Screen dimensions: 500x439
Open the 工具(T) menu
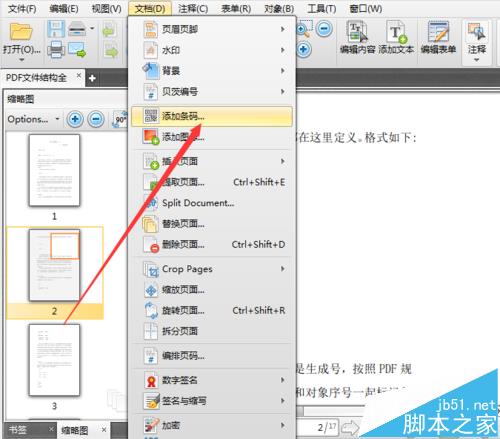pyautogui.click(x=322, y=9)
